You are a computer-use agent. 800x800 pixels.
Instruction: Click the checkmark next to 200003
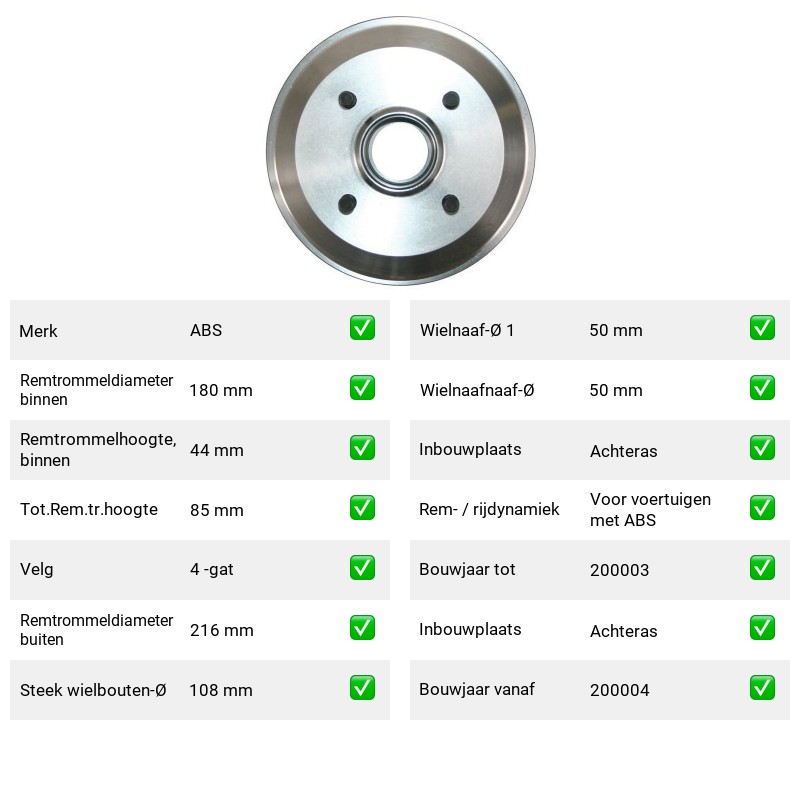tap(762, 568)
